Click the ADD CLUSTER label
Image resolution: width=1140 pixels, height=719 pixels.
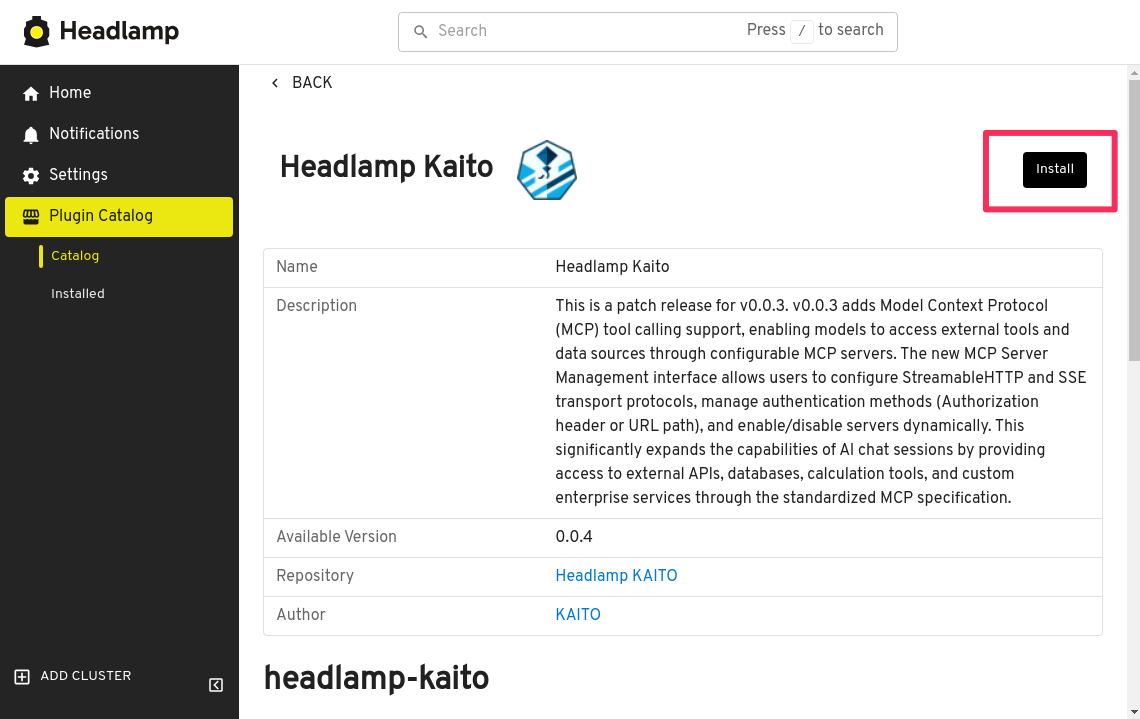pos(86,676)
